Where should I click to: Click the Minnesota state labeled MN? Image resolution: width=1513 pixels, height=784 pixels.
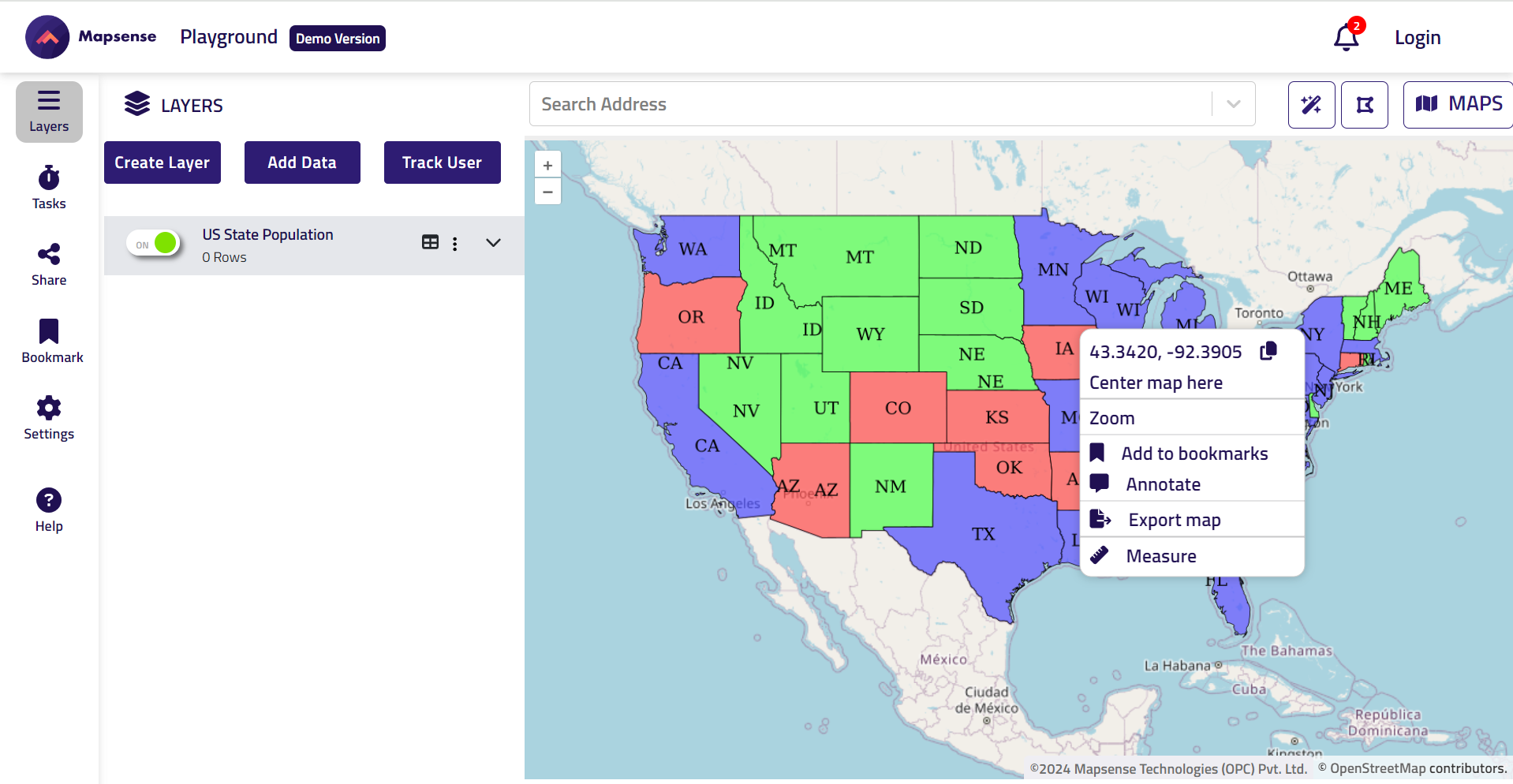tap(1053, 270)
